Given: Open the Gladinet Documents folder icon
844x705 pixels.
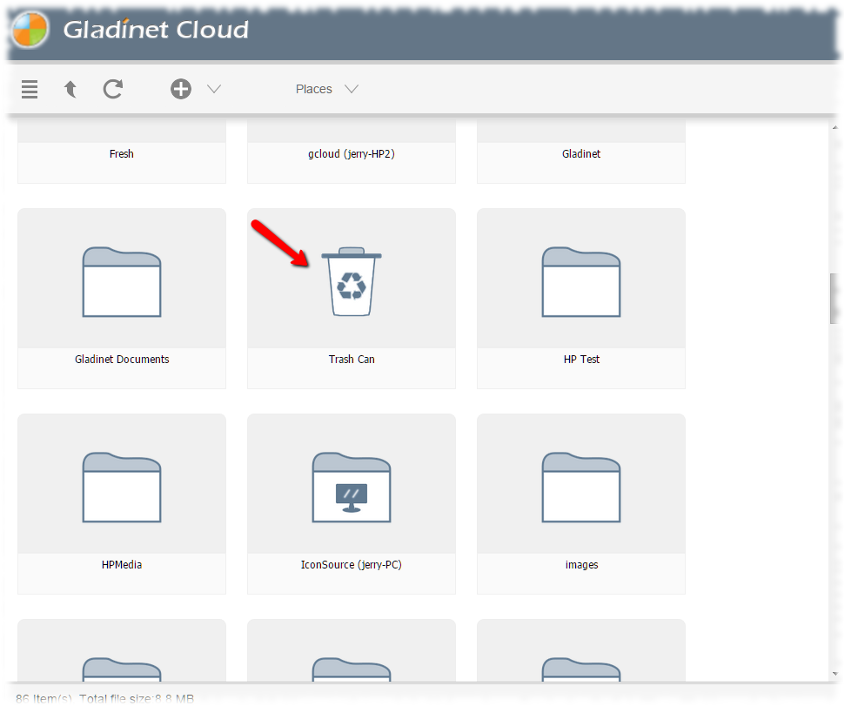Looking at the screenshot, I should (x=122, y=281).
